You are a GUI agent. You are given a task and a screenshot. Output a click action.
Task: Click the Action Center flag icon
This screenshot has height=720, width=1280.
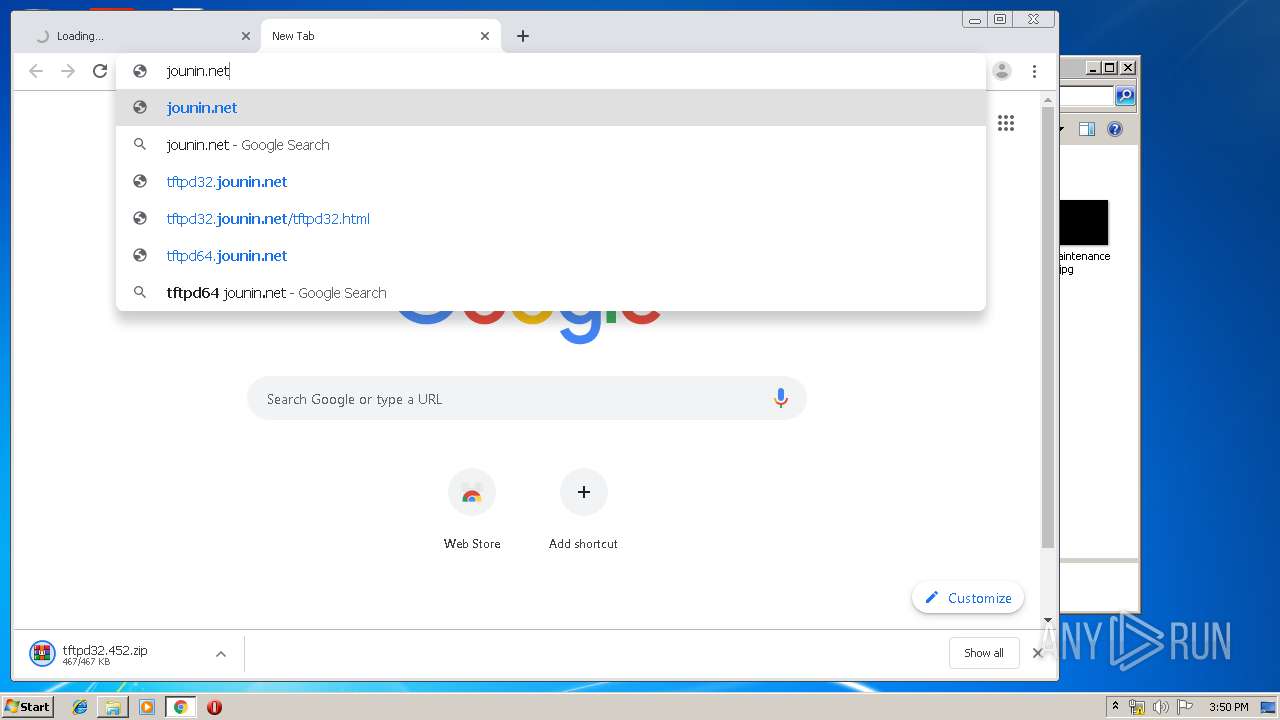(x=1185, y=707)
